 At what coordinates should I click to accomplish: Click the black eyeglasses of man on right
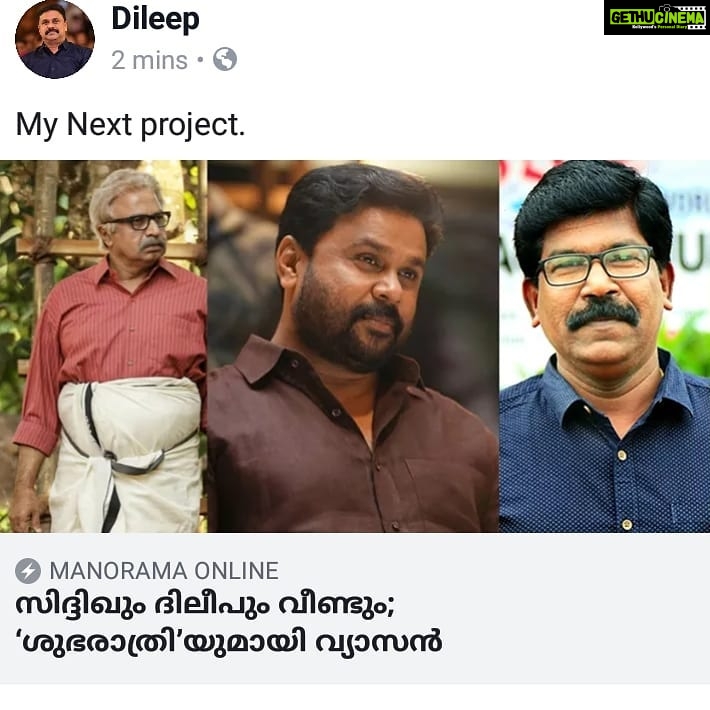click(x=595, y=264)
